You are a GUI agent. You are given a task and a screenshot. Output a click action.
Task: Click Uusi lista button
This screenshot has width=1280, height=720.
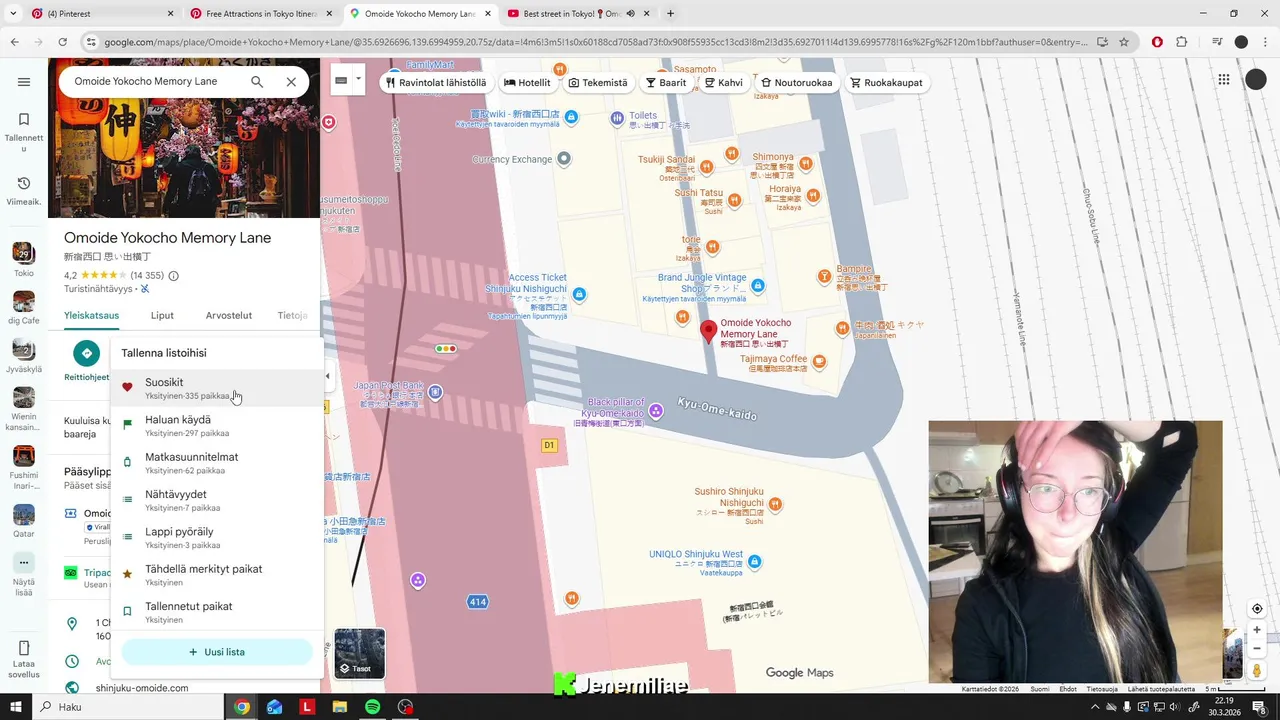pos(217,652)
